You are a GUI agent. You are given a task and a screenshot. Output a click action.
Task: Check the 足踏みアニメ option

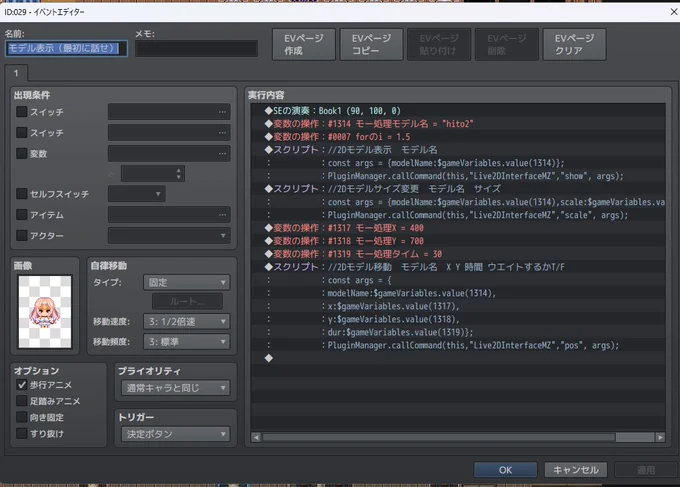pos(21,401)
